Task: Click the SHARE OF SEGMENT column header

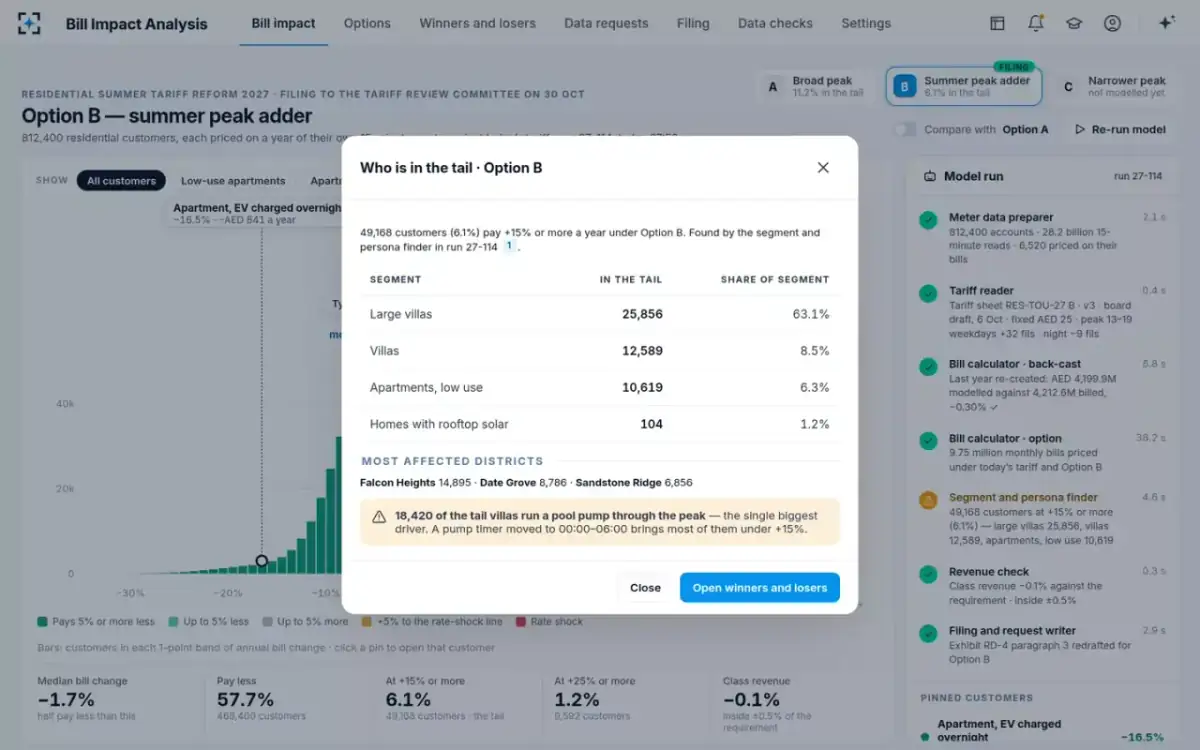Action: click(x=775, y=280)
